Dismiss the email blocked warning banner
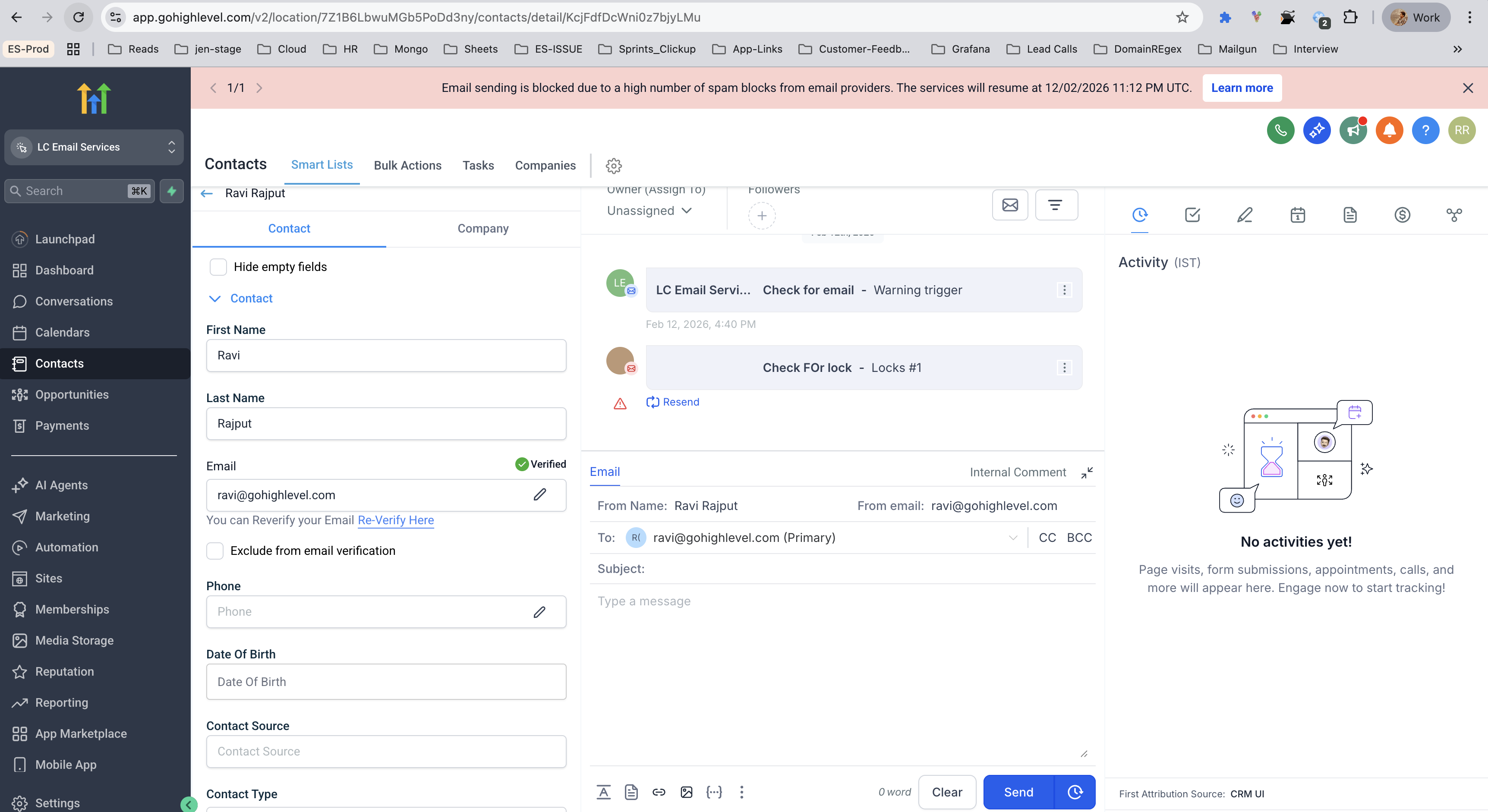 pyautogui.click(x=1468, y=88)
